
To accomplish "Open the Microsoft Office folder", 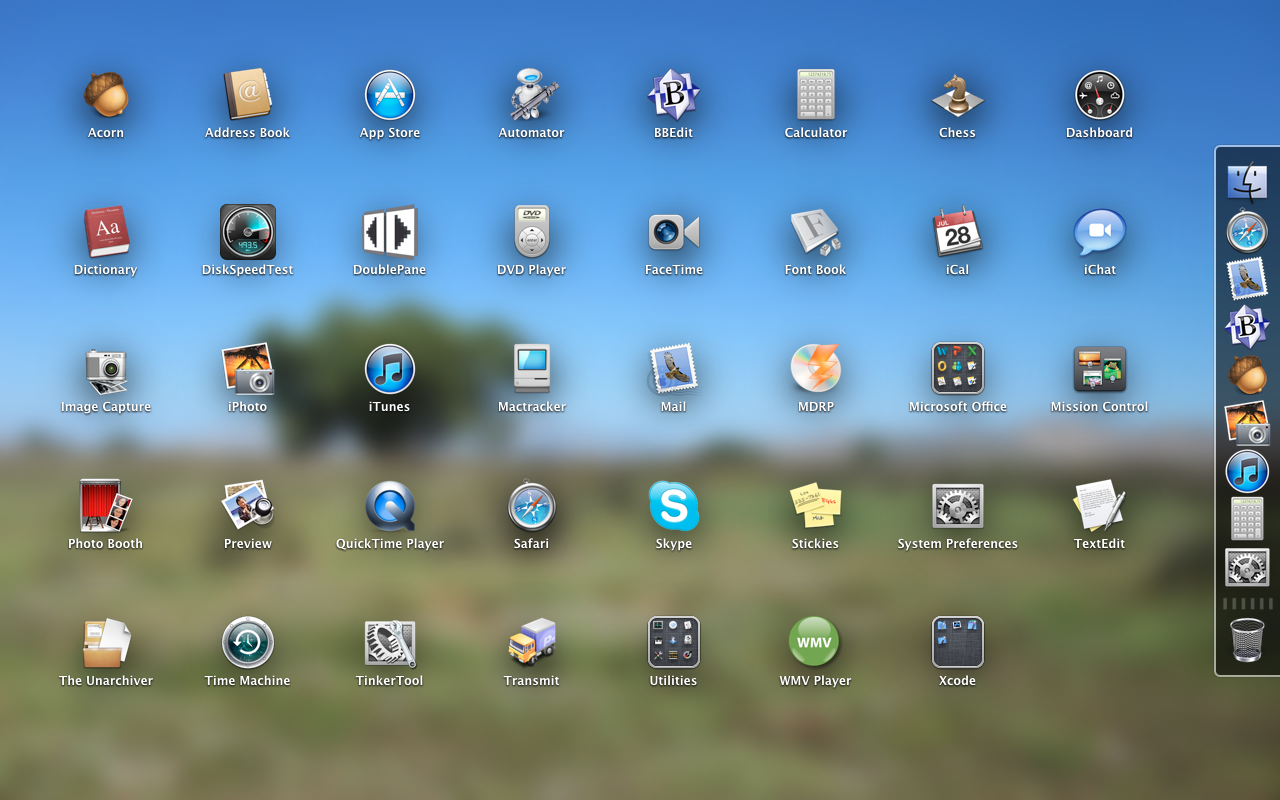I will tap(957, 369).
